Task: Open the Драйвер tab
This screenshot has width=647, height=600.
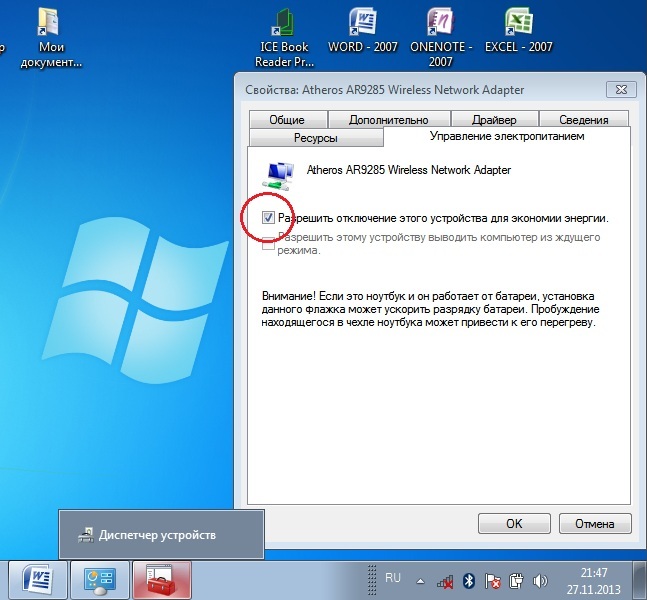Action: coord(493,120)
